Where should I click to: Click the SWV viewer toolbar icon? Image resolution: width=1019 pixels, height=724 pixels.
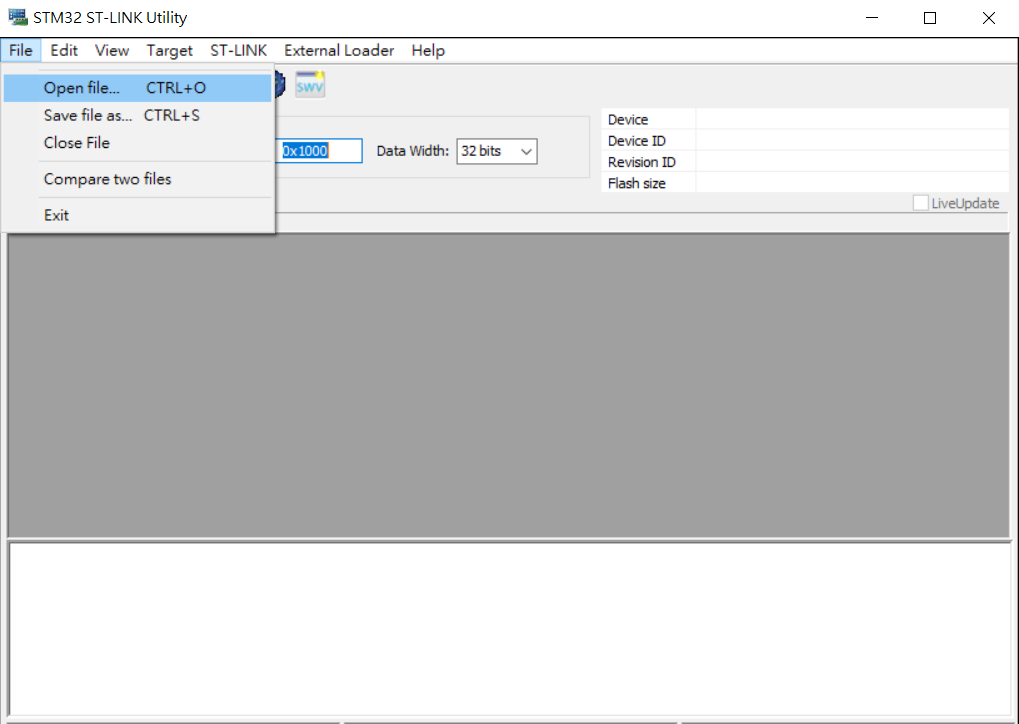tap(310, 84)
